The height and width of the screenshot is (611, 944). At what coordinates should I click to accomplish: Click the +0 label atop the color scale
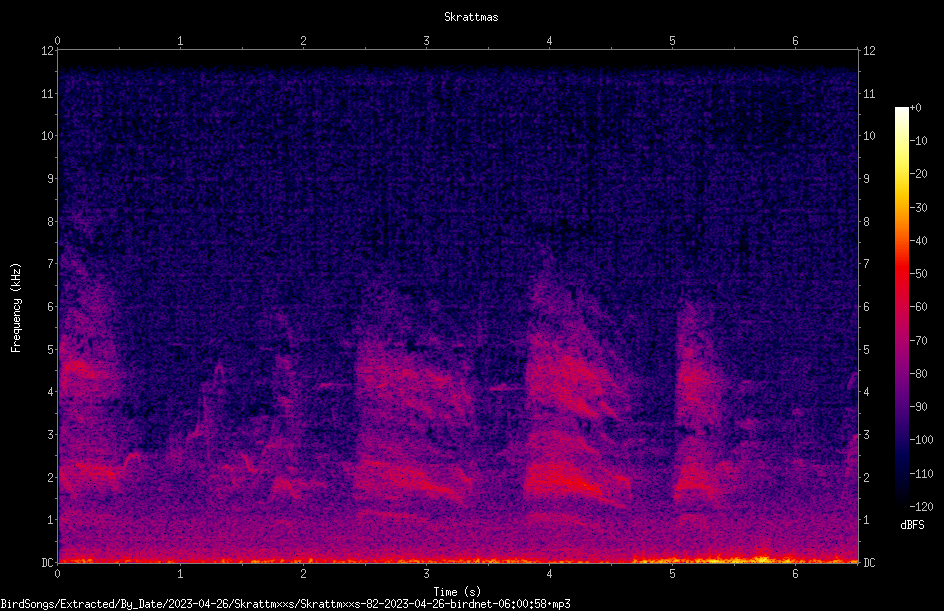pos(916,108)
